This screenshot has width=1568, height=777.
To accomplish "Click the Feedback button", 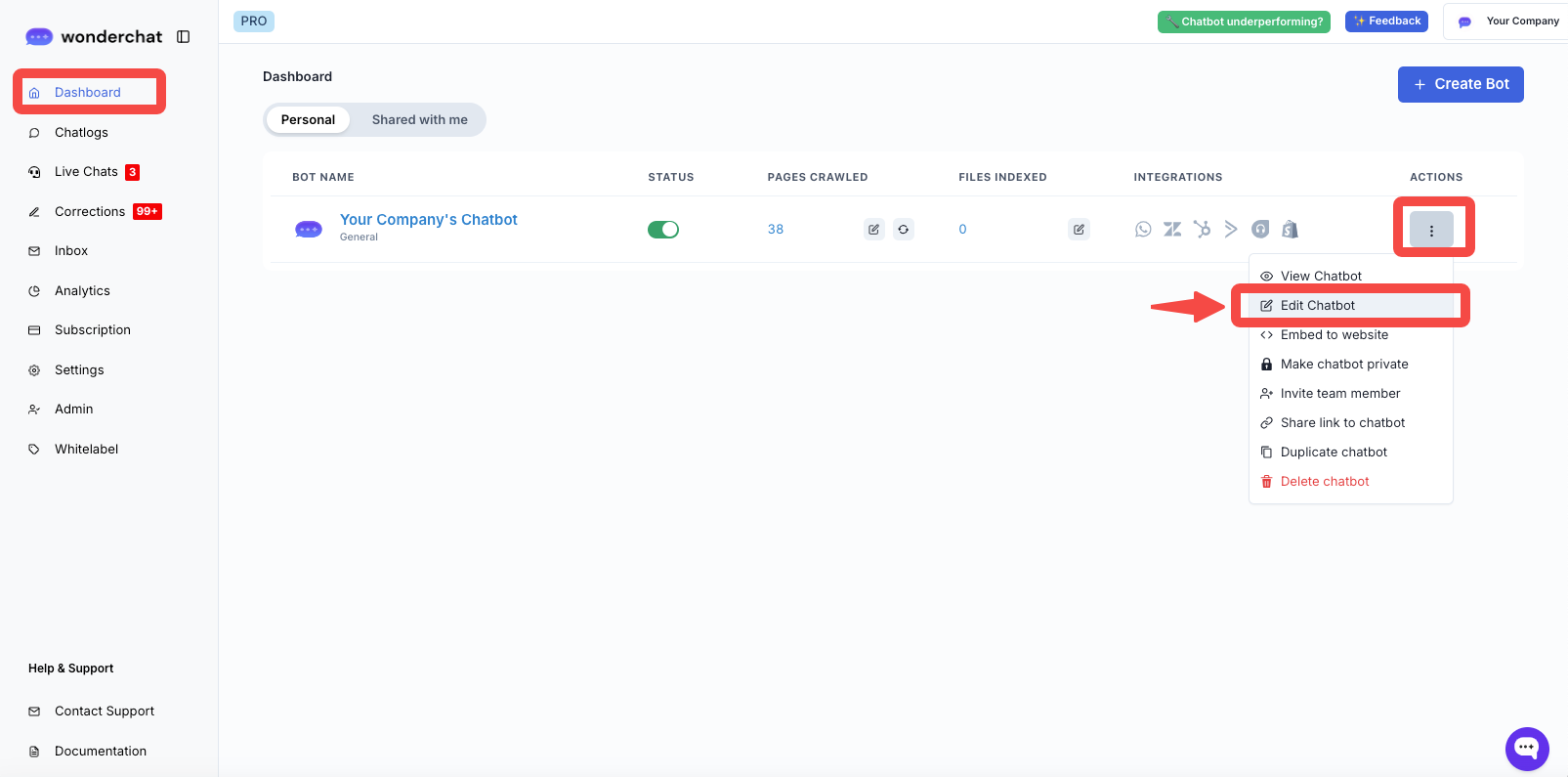I will pos(1386,22).
